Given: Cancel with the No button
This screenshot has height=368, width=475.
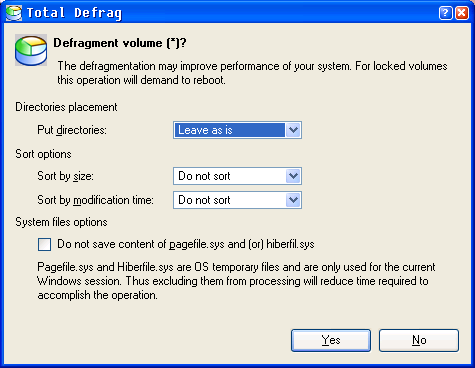Looking at the screenshot, I should (x=419, y=340).
